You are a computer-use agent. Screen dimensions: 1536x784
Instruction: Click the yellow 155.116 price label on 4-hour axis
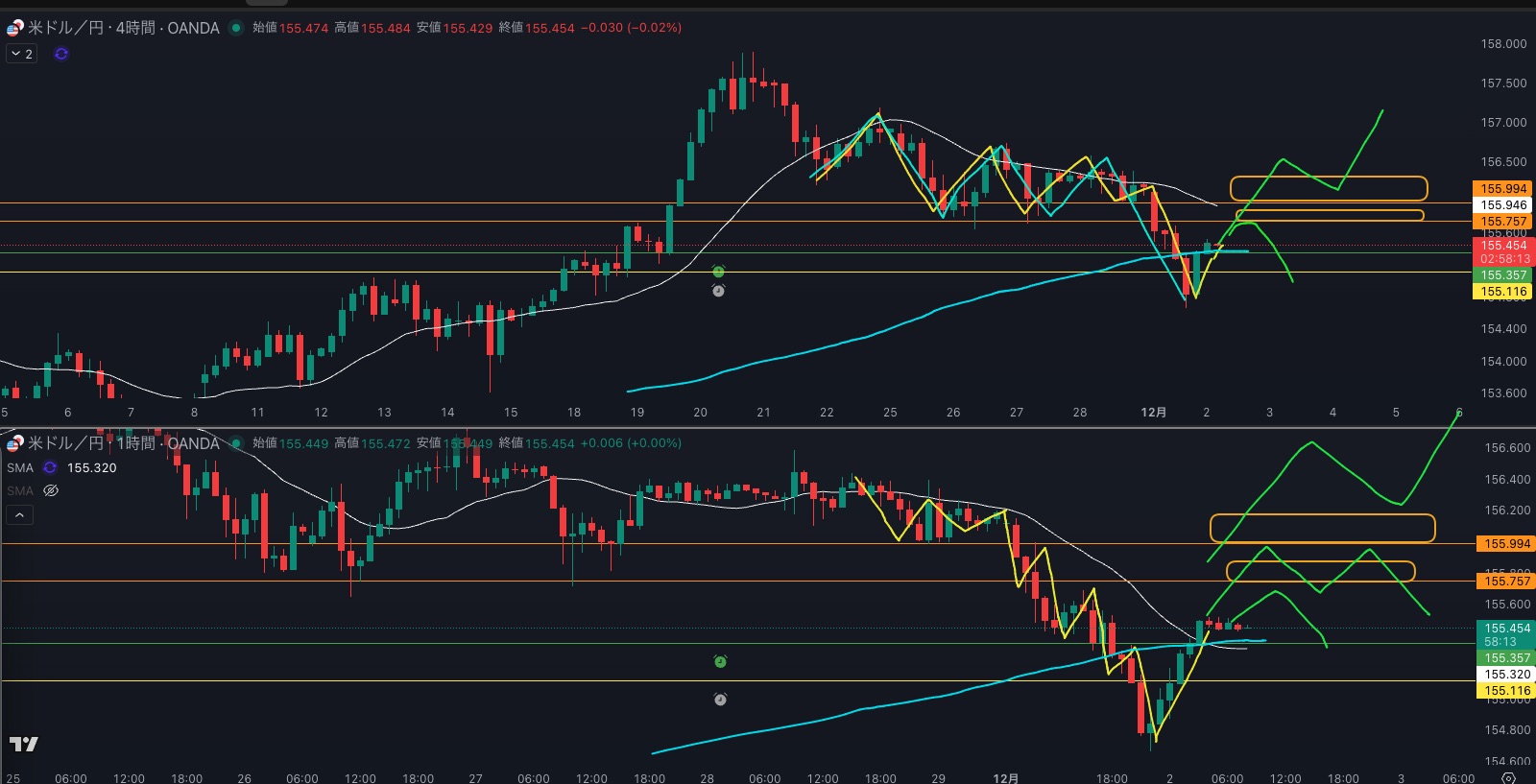[x=1502, y=292]
